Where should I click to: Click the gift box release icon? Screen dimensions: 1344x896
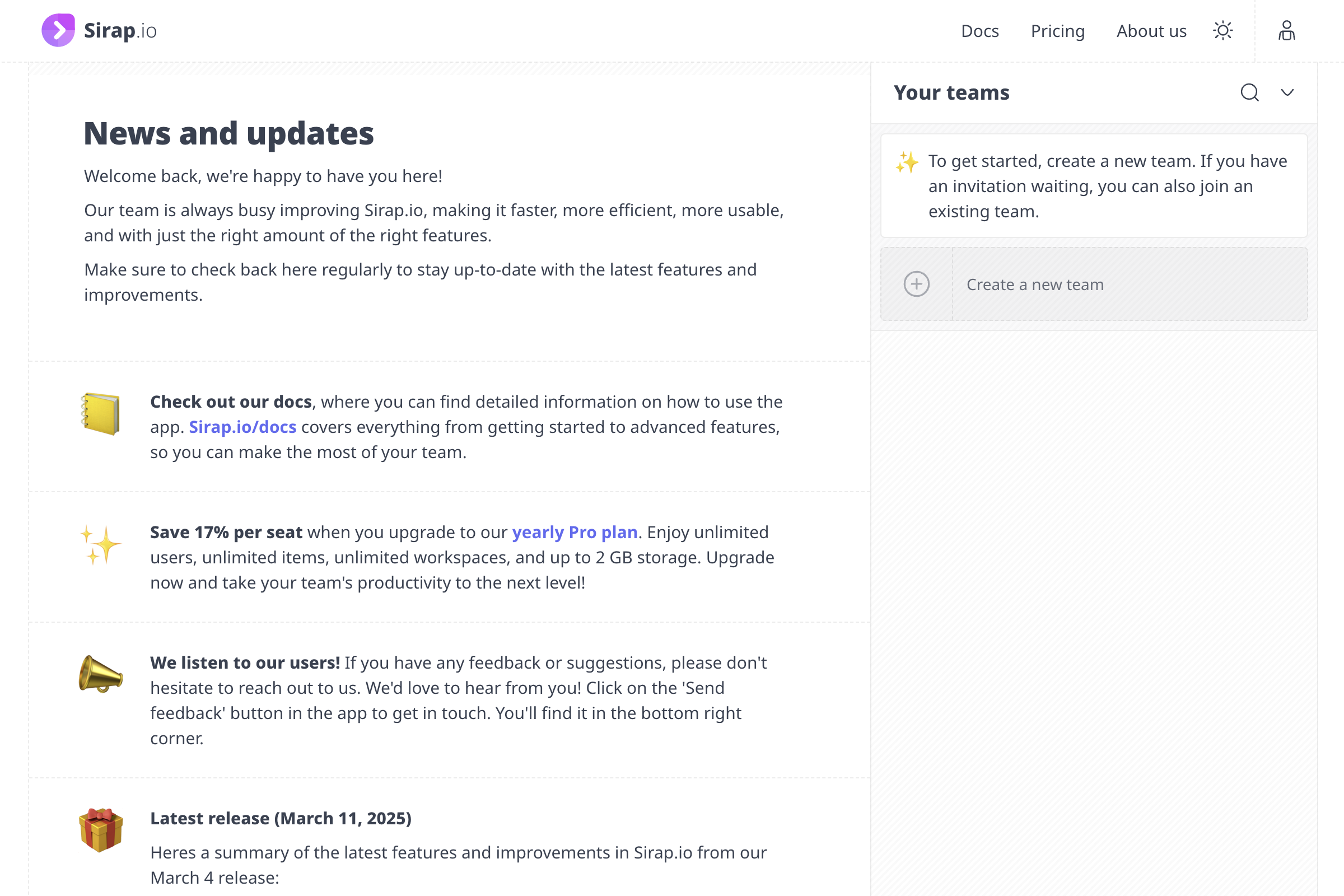[101, 830]
